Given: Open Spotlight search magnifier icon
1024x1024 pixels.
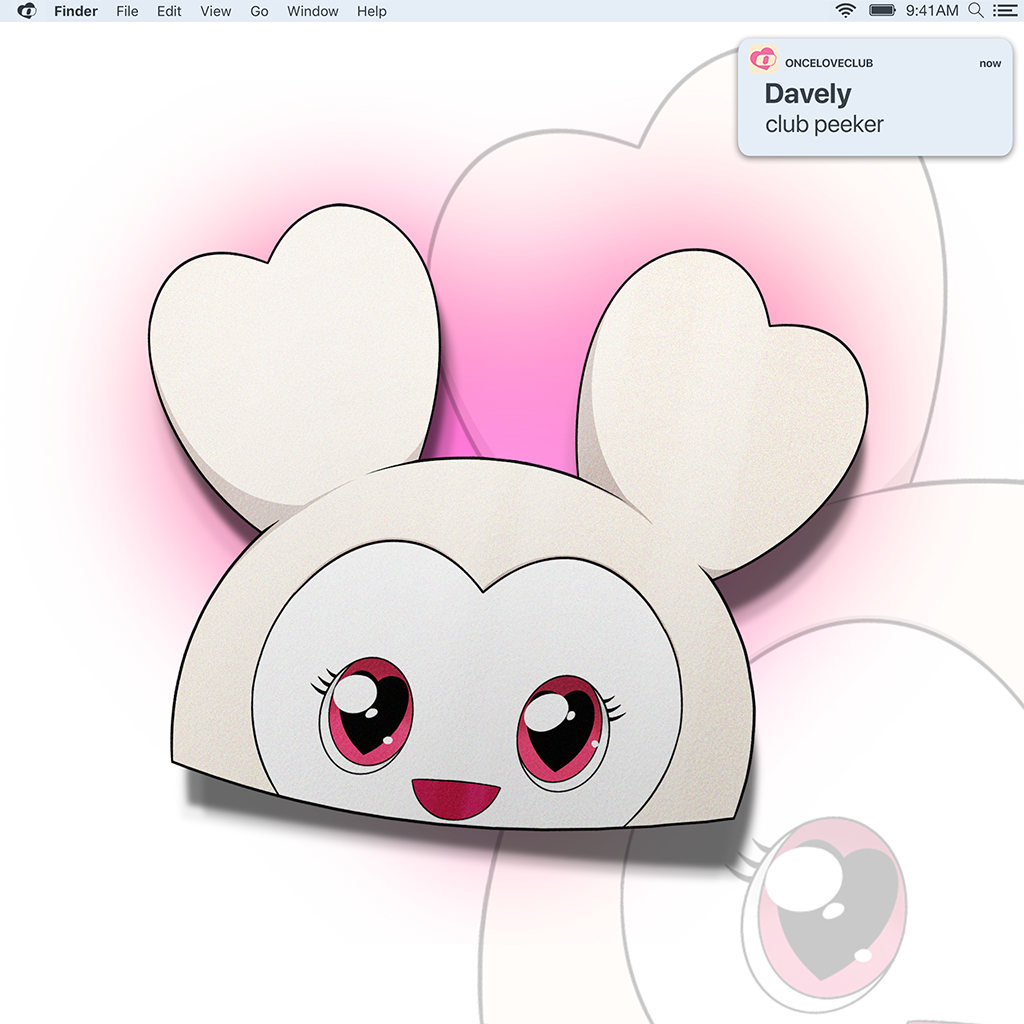Looking at the screenshot, I should point(976,11).
